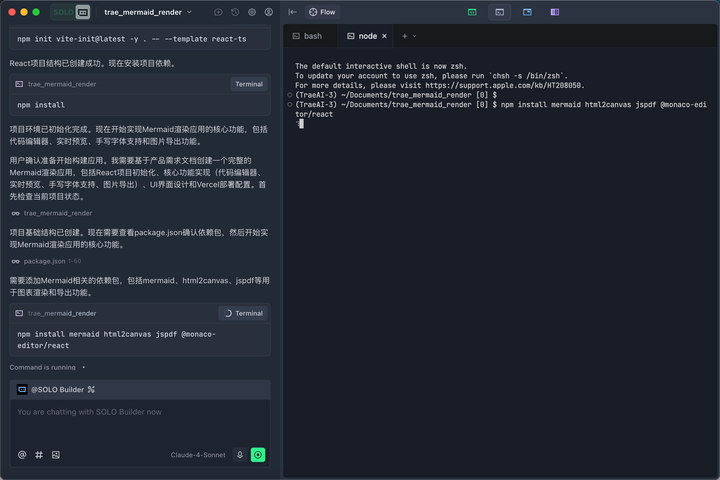Open the new terminal type dropdown arrow

coord(415,36)
